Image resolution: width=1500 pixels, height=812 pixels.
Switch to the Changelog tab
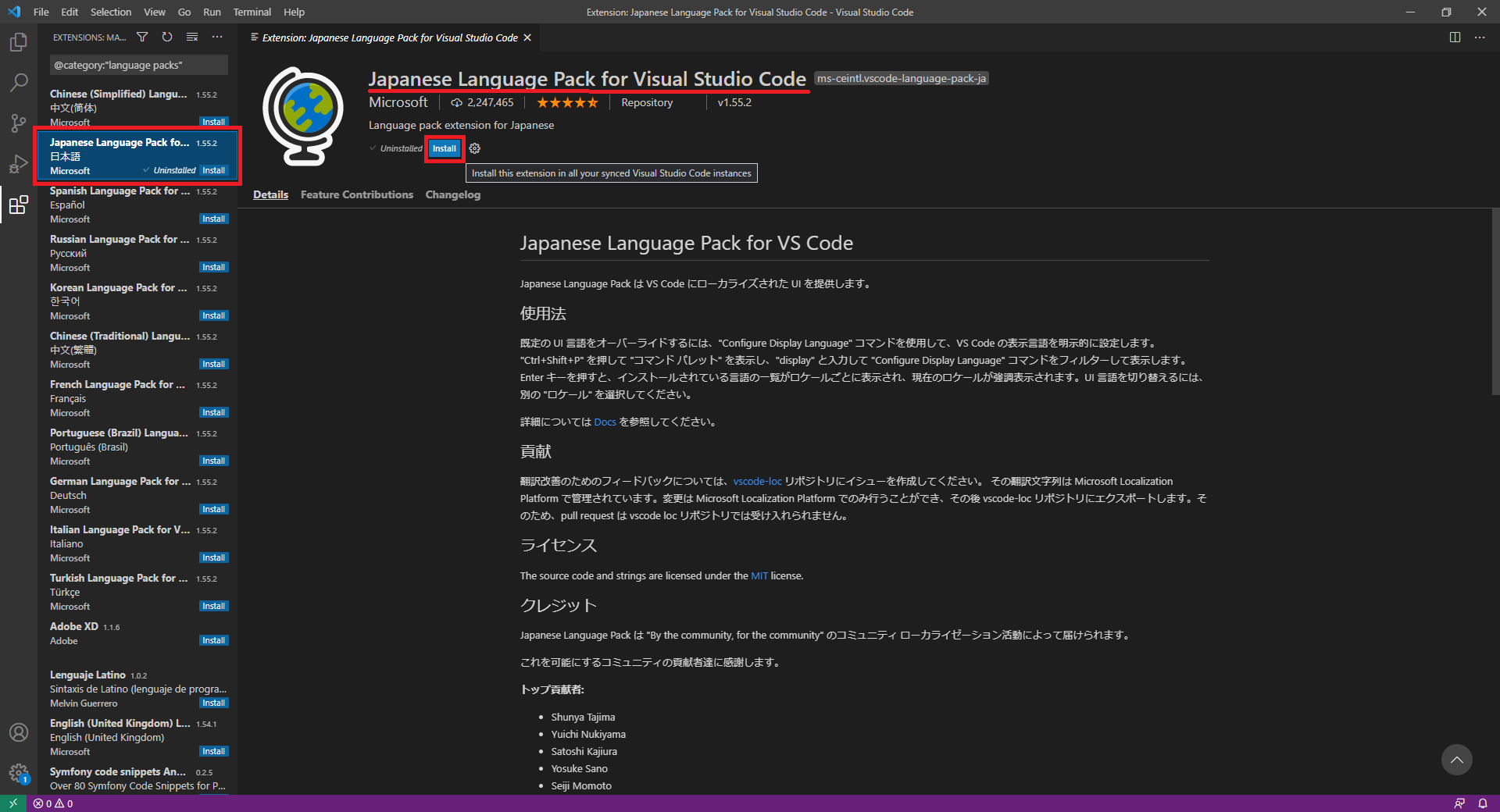[x=453, y=194]
